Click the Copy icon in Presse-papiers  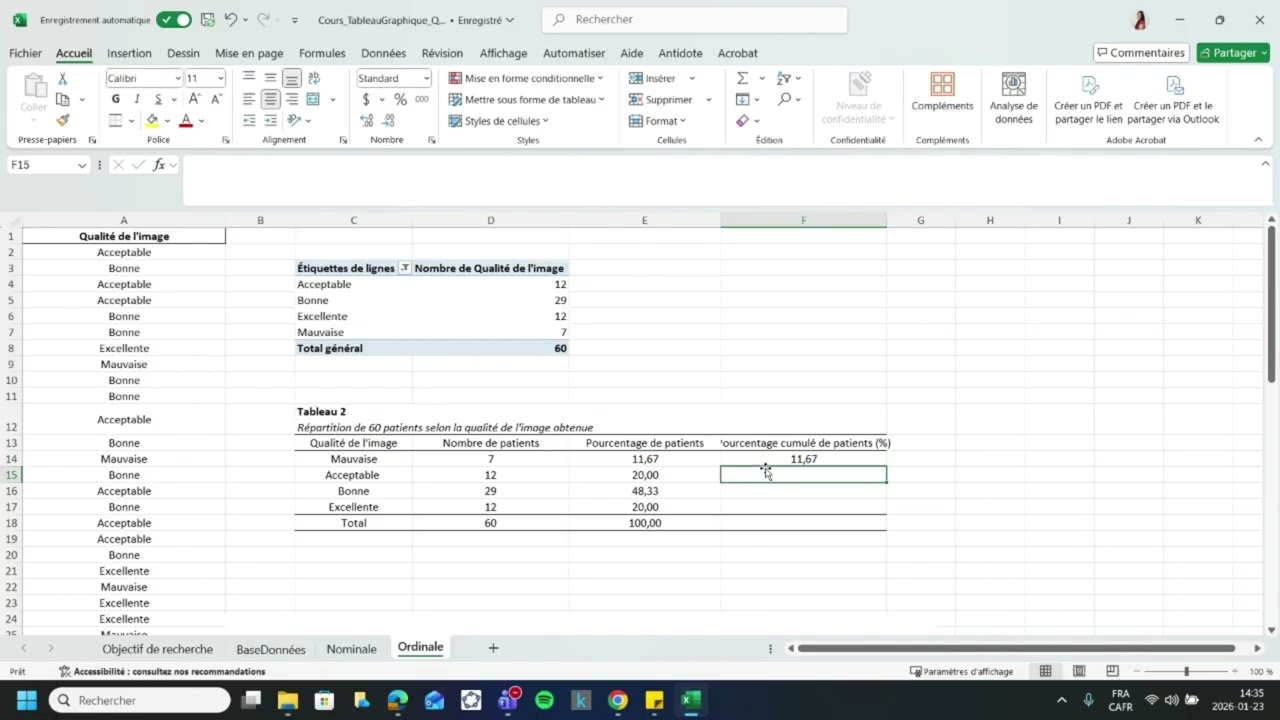63,99
